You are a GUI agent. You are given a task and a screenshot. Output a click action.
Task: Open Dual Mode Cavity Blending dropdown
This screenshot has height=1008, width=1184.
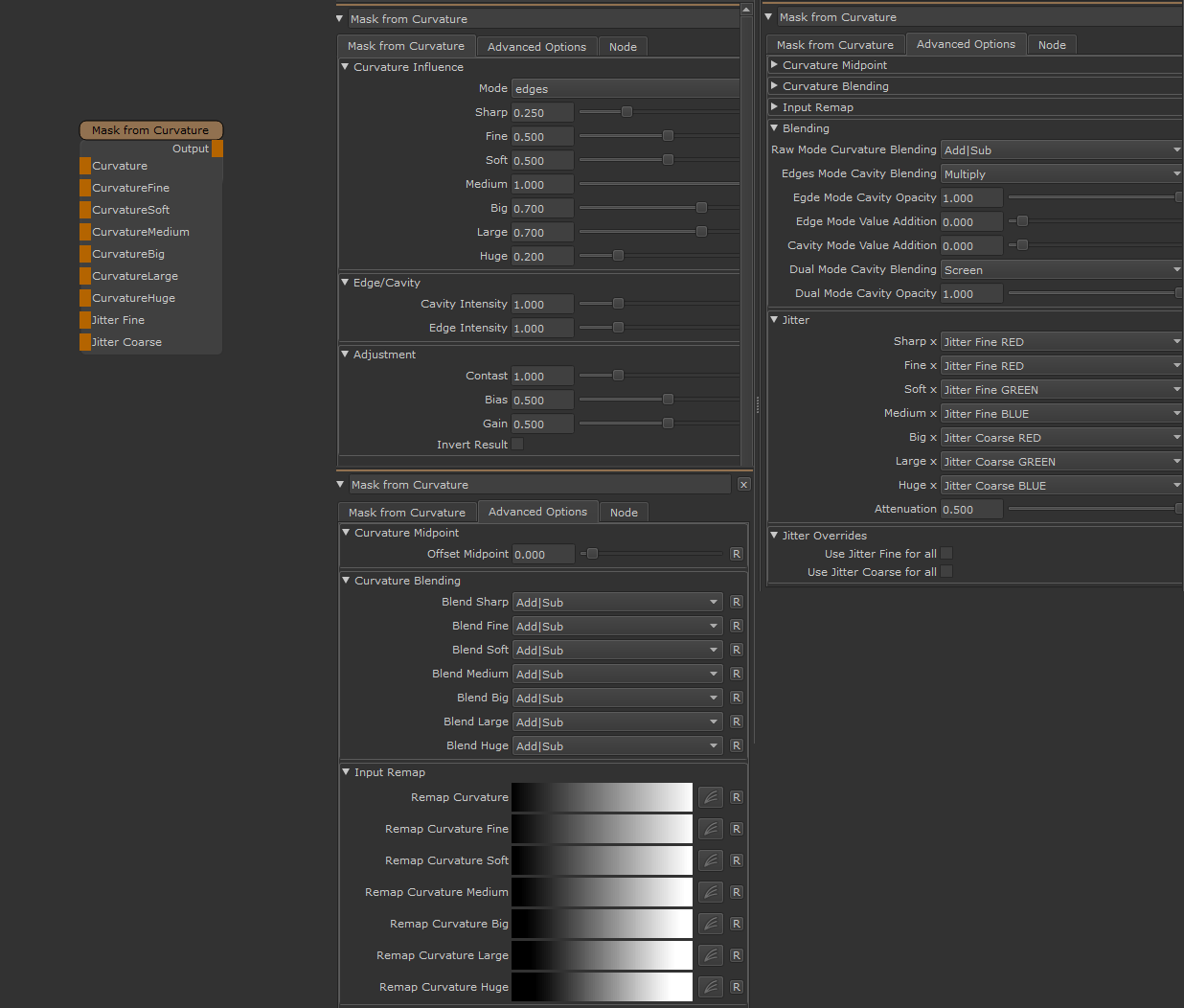(1060, 270)
